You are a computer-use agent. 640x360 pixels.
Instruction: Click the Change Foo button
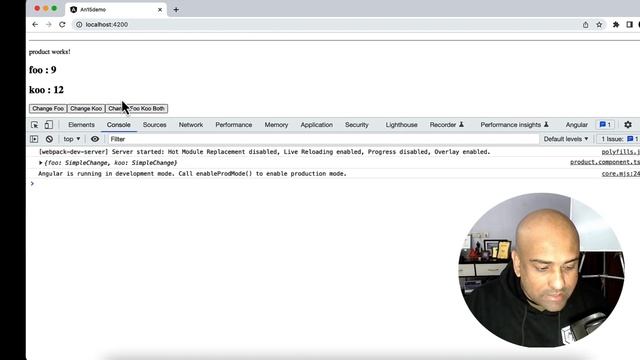pyautogui.click(x=48, y=109)
